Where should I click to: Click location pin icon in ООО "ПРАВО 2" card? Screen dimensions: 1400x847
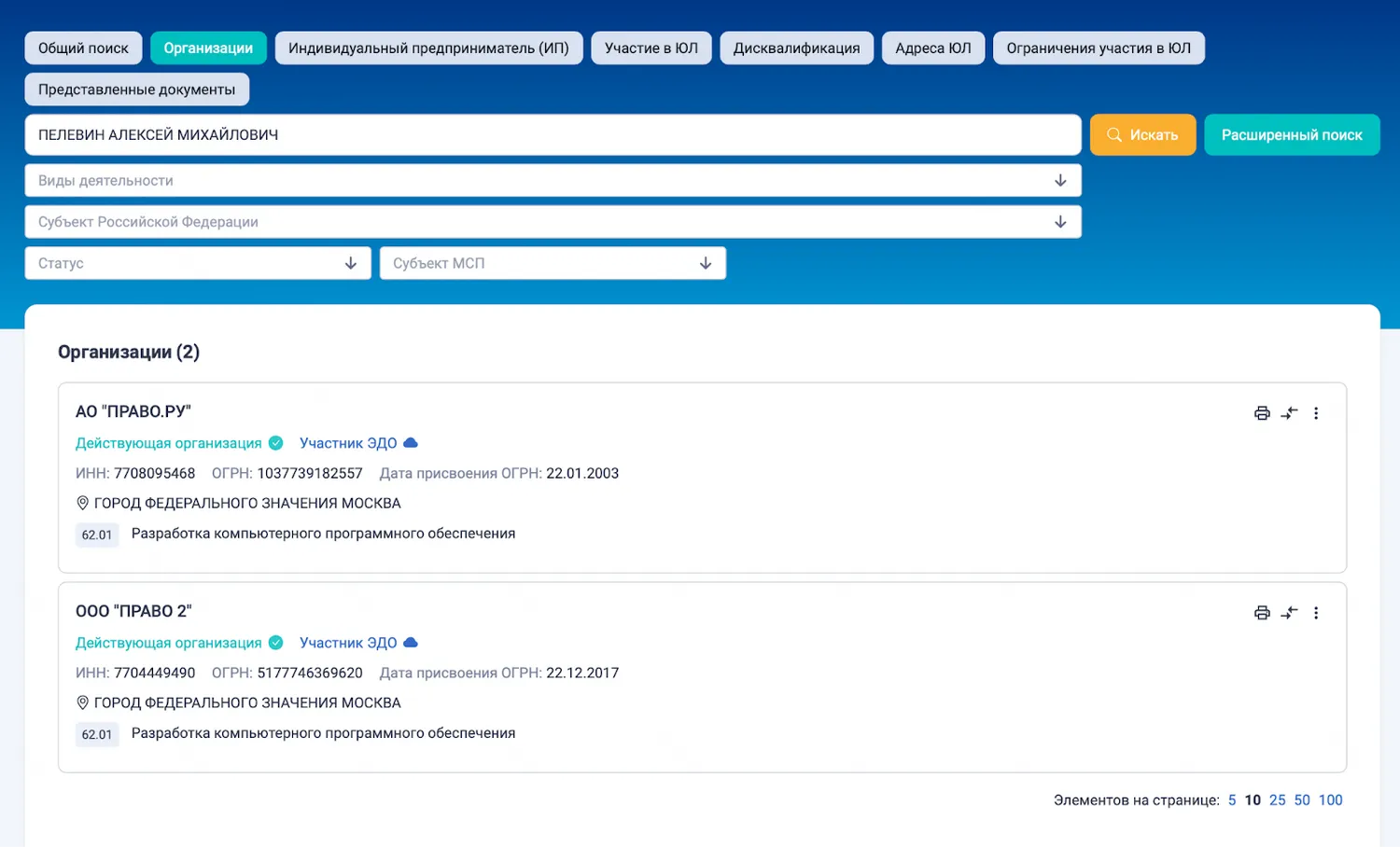click(x=82, y=702)
